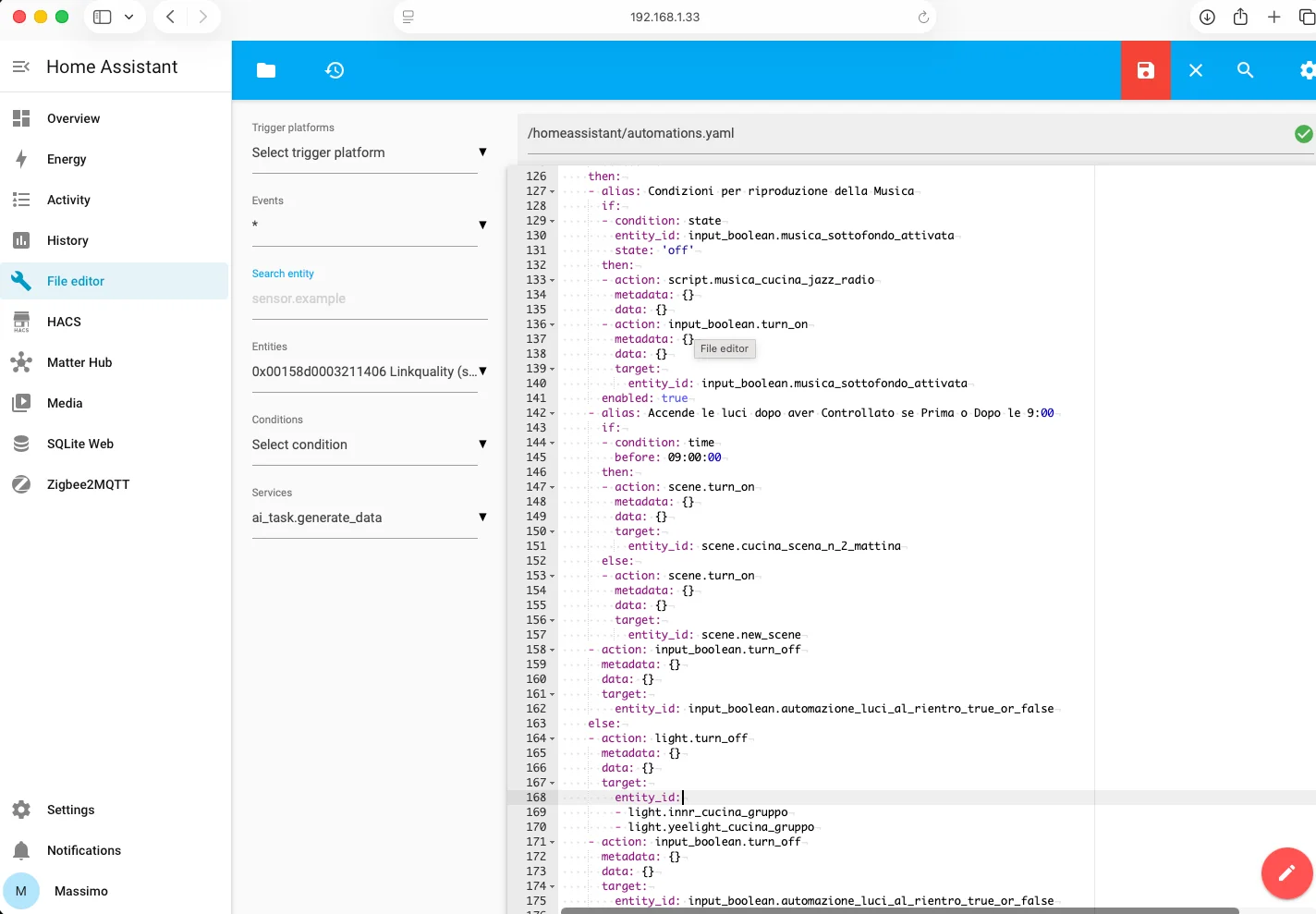
Task: Open search in the editor toolbar
Action: click(x=1246, y=70)
